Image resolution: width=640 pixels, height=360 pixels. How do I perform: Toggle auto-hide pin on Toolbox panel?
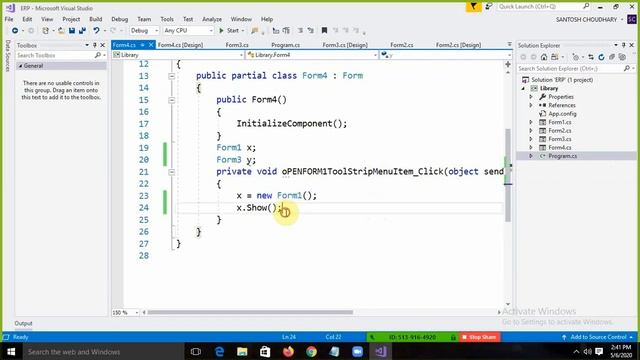(95, 45)
